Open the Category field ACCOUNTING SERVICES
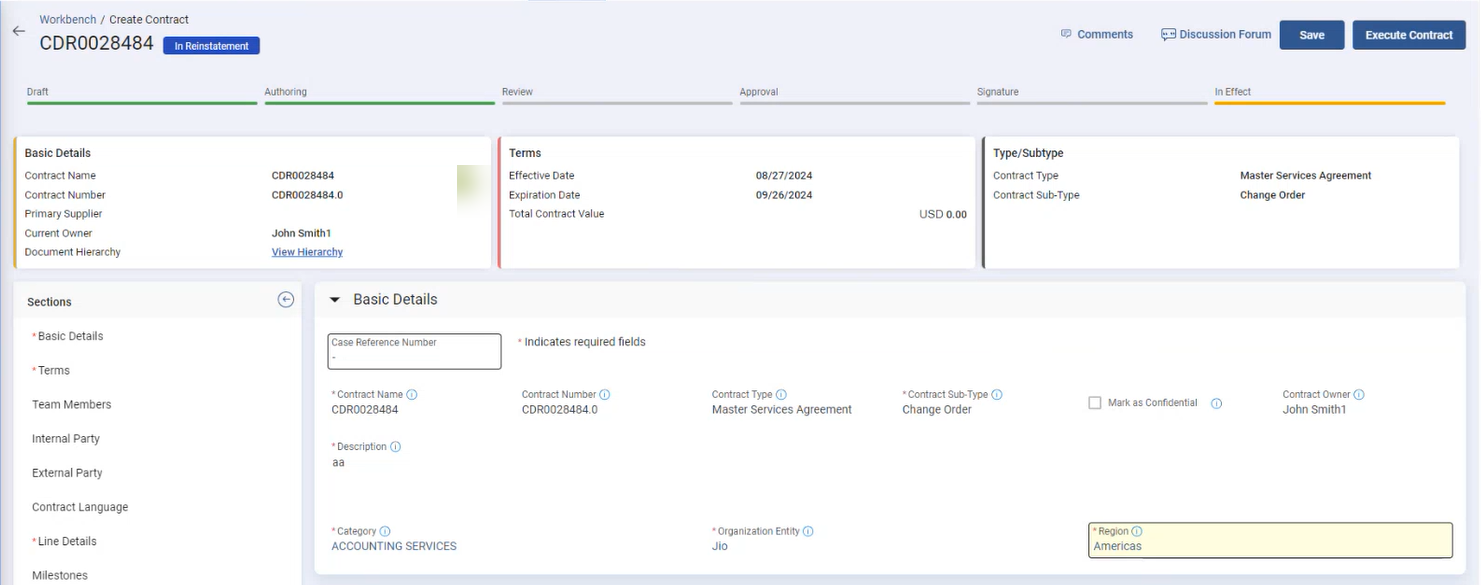The width and height of the screenshot is (1481, 585). [394, 546]
